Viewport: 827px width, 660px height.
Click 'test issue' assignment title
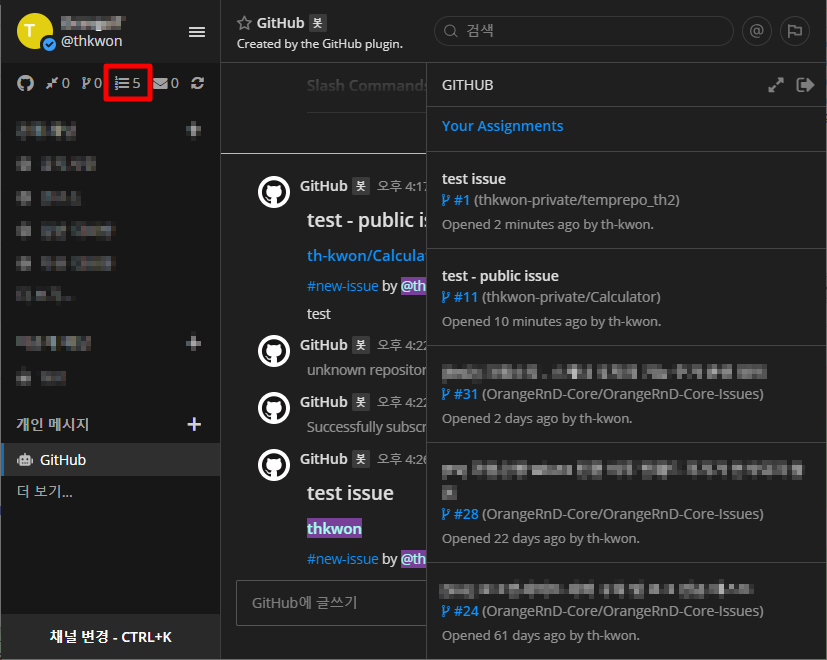(474, 179)
